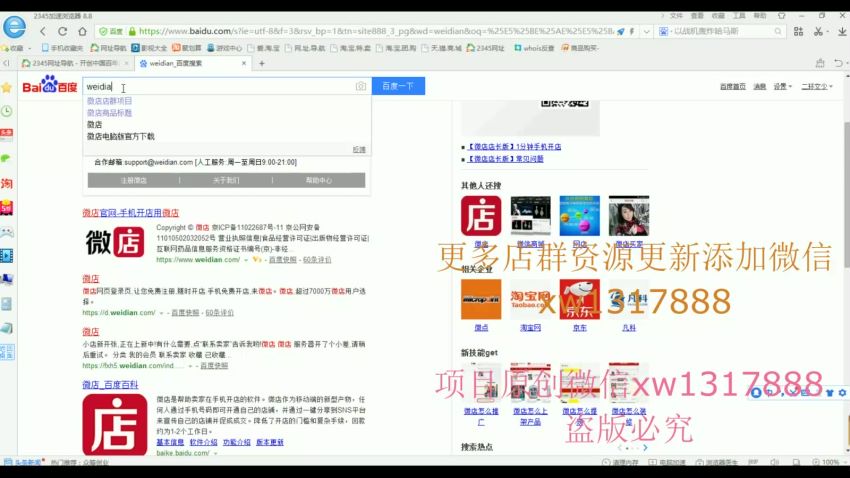Click the page vertical scrollbar
This screenshot has height=478, width=850.
846,195
